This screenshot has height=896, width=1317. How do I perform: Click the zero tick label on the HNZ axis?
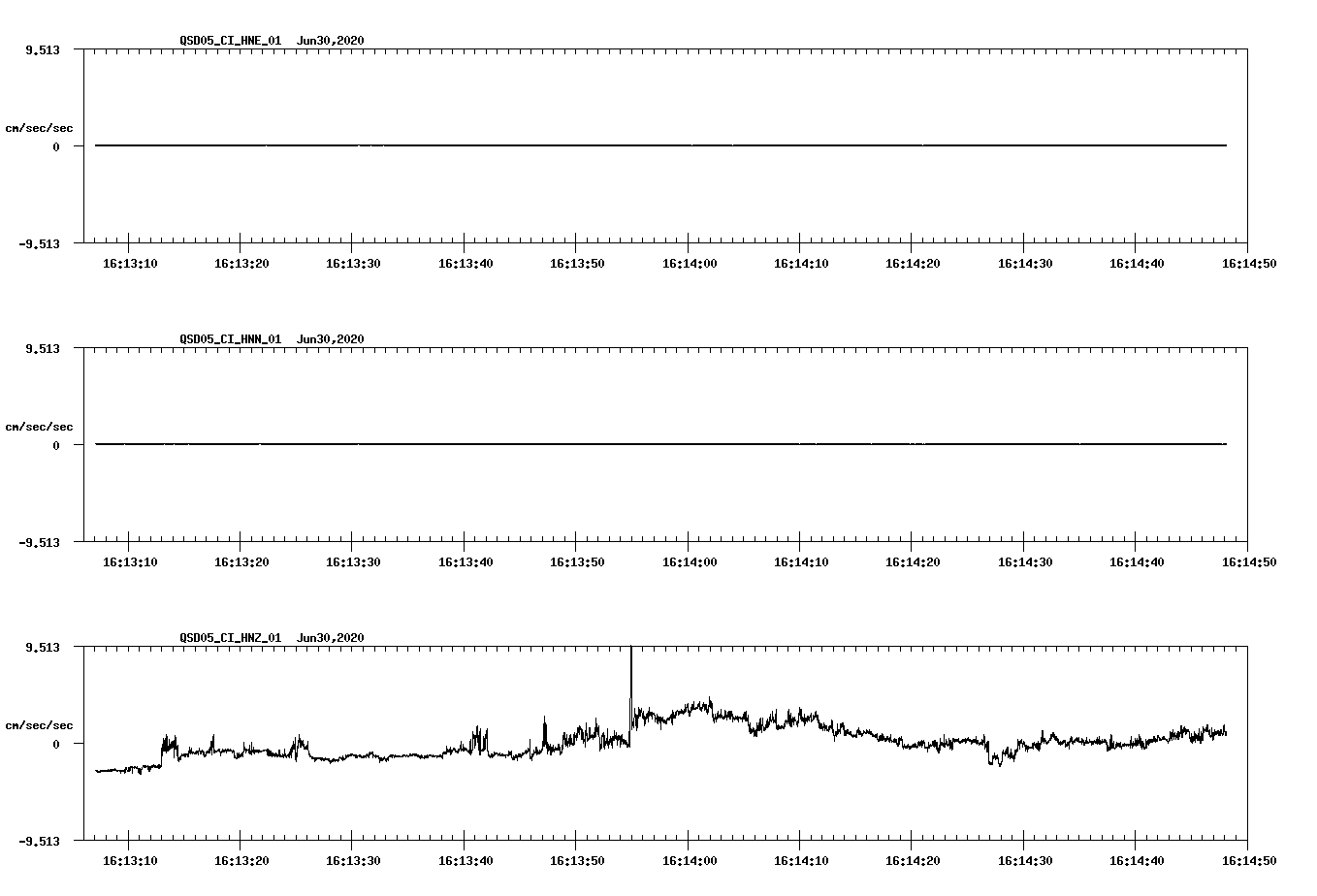[56, 744]
